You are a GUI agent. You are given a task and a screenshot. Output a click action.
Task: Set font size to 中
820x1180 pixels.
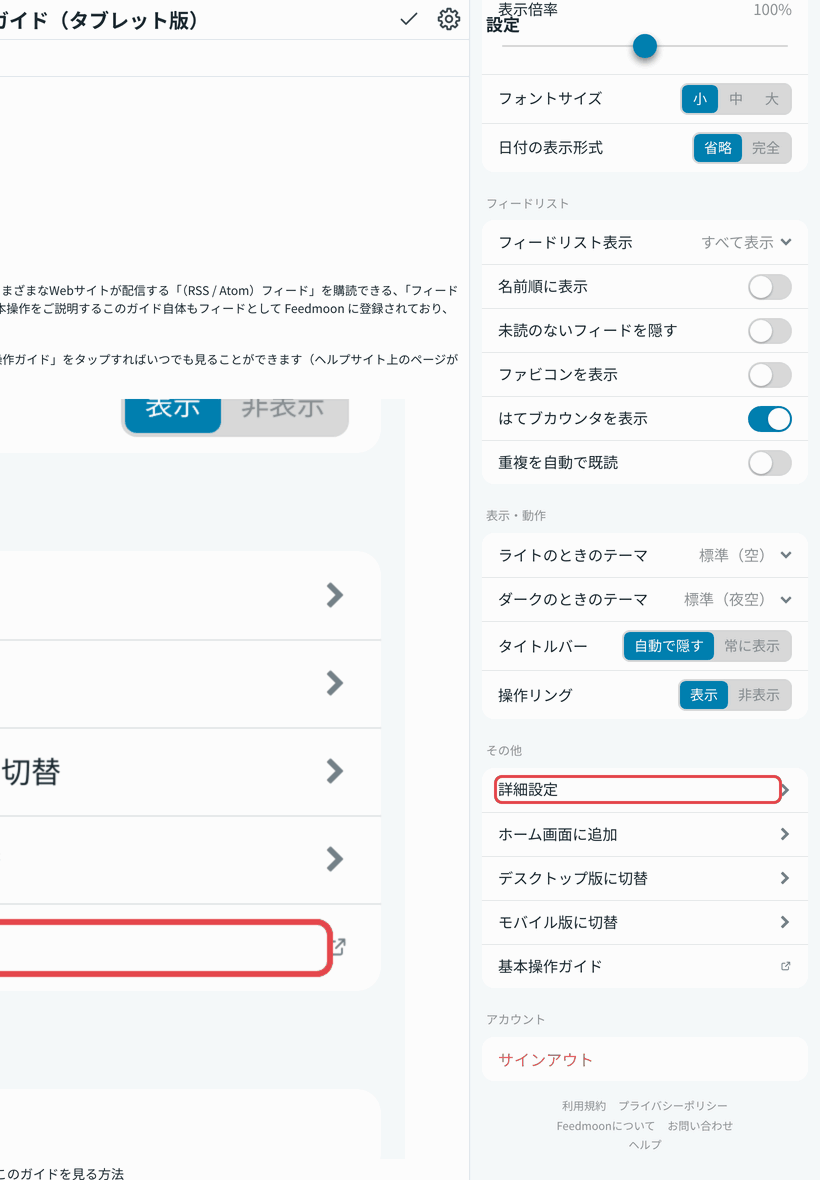(736, 99)
